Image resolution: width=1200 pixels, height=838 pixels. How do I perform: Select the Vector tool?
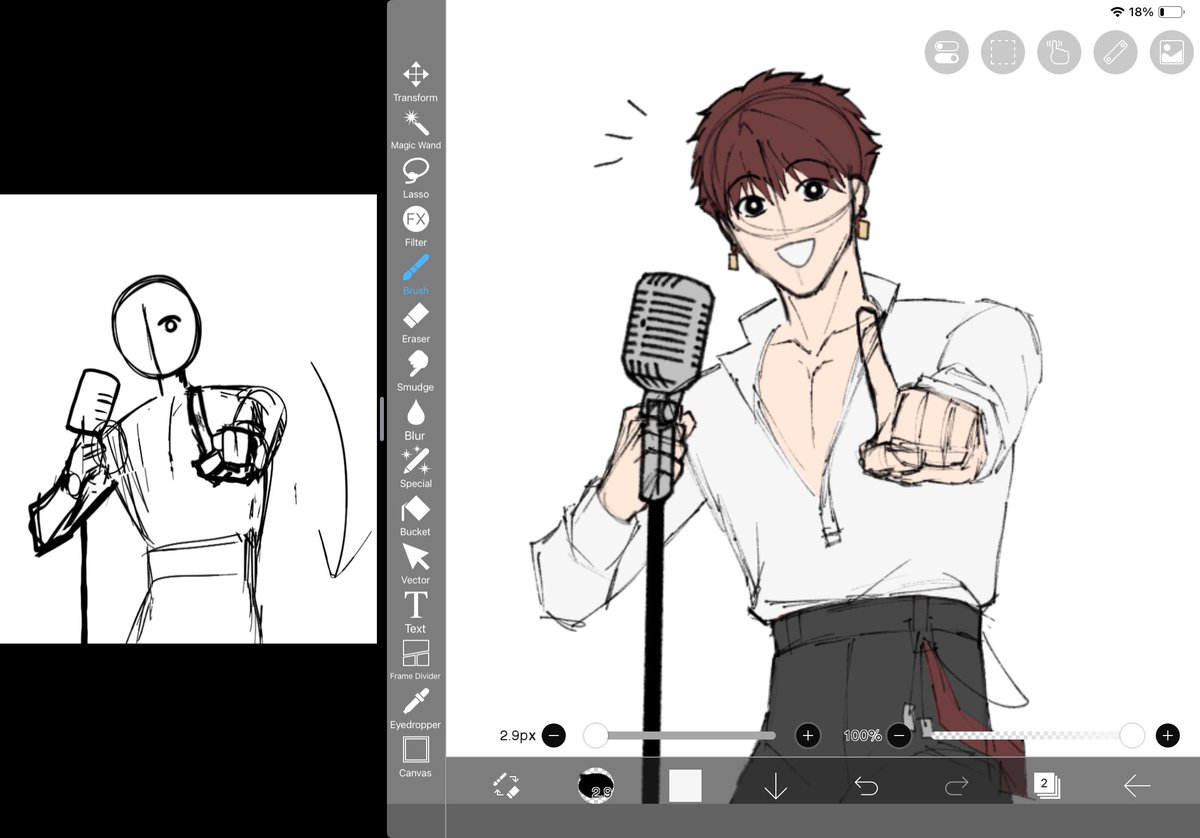(415, 564)
